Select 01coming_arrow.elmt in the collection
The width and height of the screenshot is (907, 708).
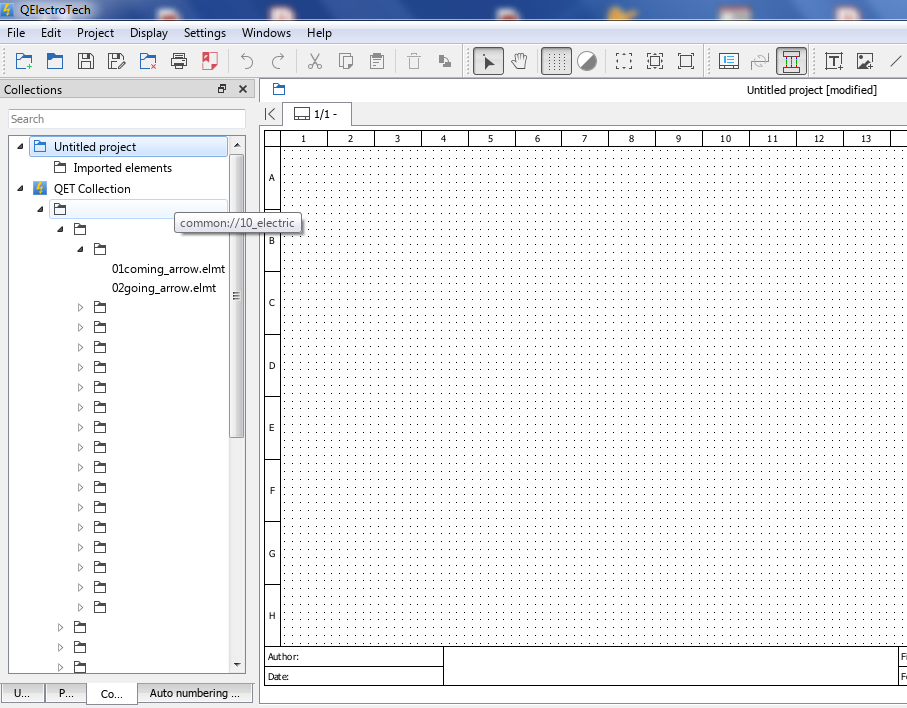168,269
